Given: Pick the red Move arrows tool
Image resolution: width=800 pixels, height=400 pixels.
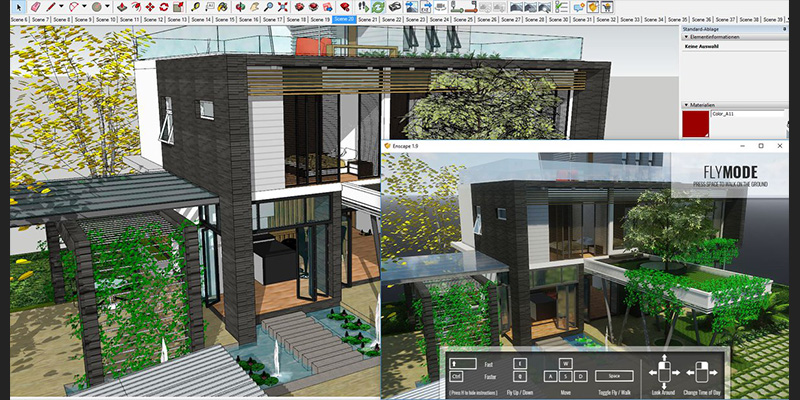Looking at the screenshot, I should pyautogui.click(x=150, y=7).
